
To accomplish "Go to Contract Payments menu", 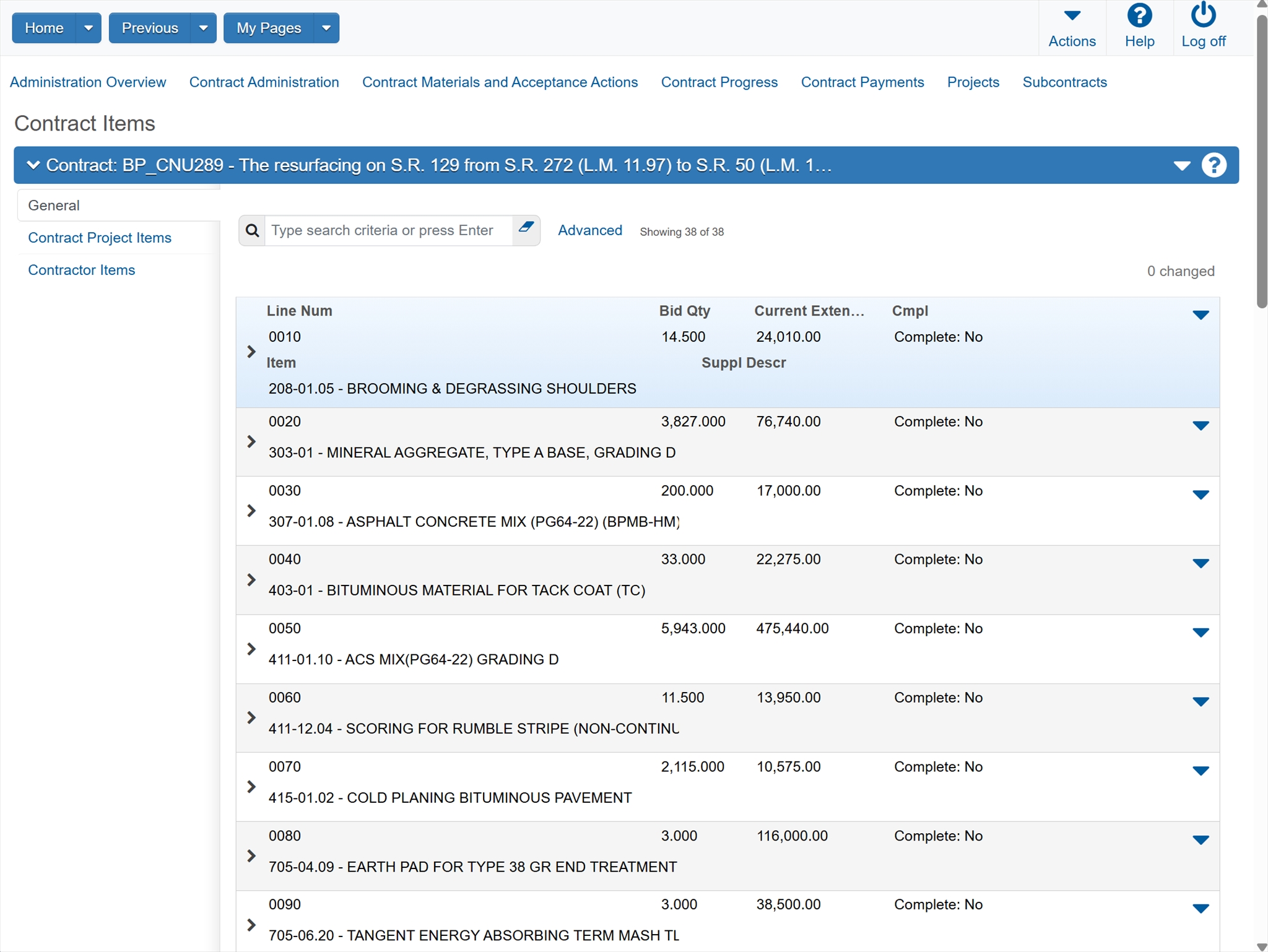I will coord(862,82).
